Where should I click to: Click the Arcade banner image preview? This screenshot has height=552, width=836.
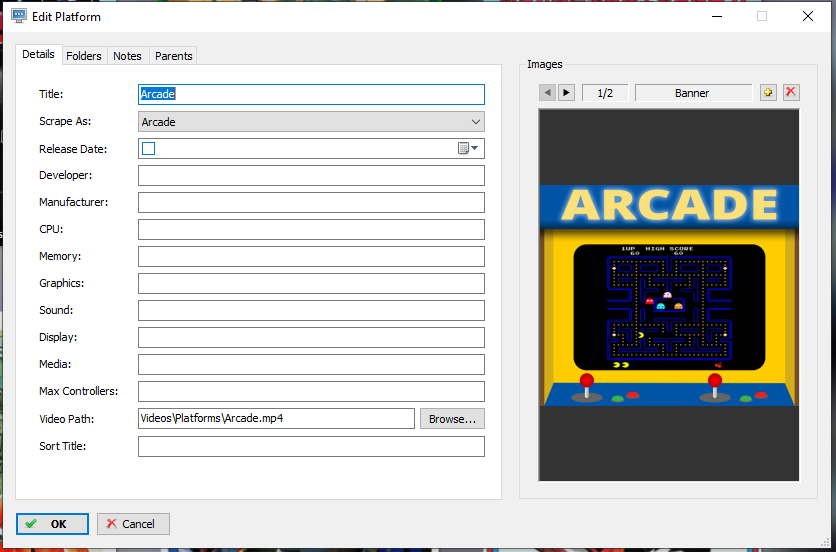[669, 295]
